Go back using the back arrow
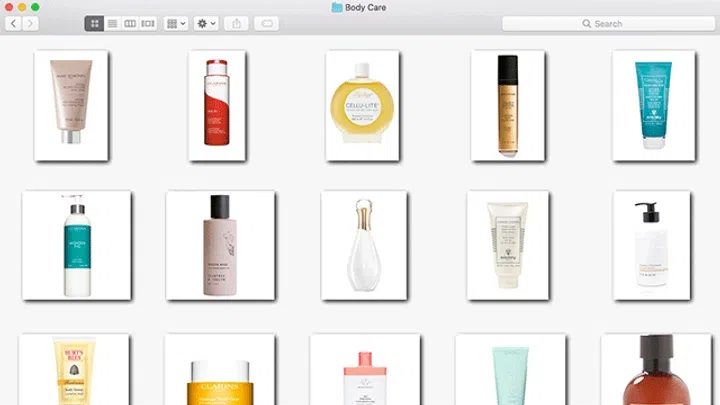This screenshot has height=405, width=720. 14,23
